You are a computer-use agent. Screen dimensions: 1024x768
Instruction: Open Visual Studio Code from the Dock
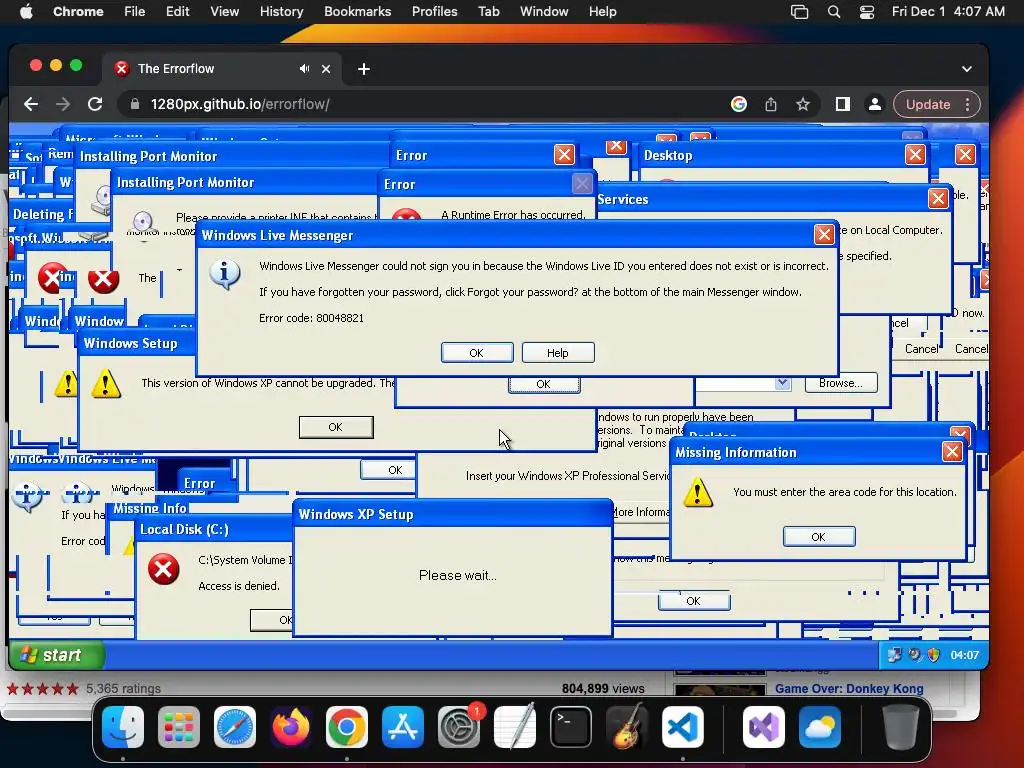[682, 727]
